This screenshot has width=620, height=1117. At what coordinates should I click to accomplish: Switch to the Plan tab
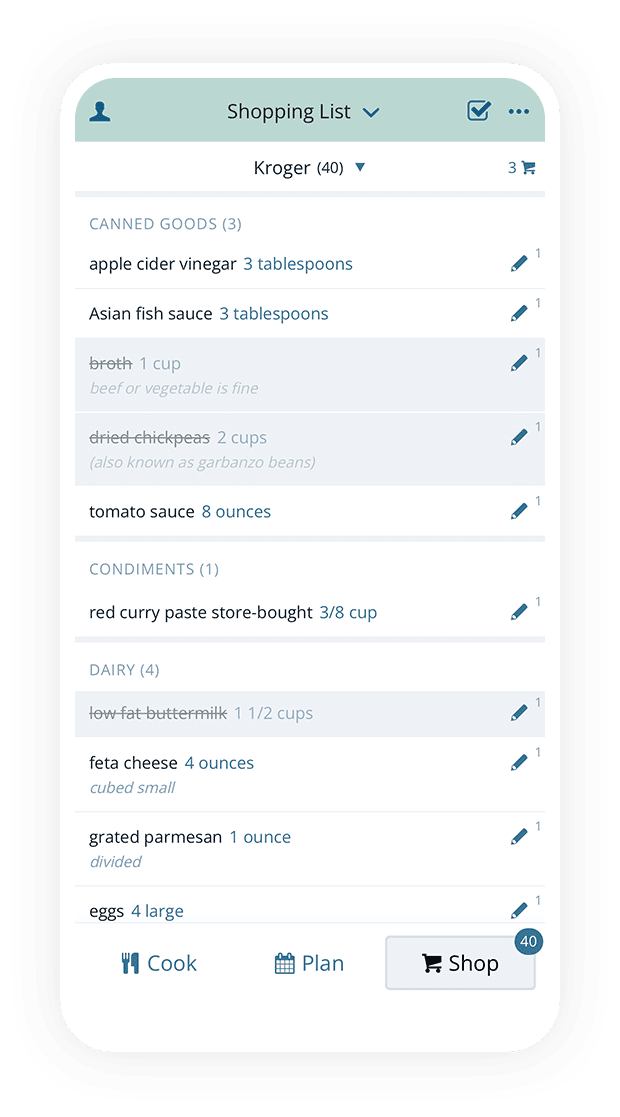310,962
